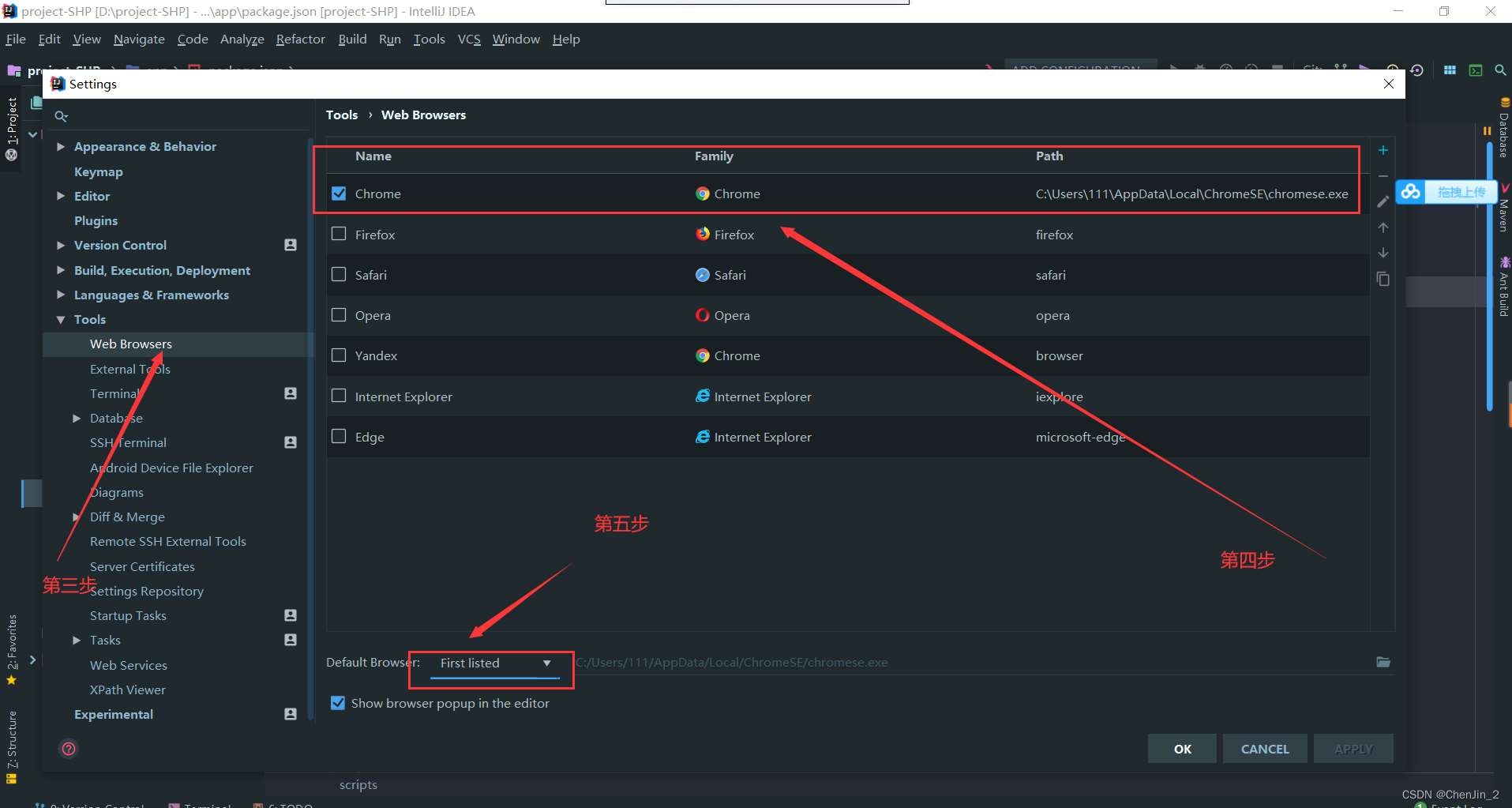Select Web Services in settings tree
Viewport: 1512px width, 808px height.
pyautogui.click(x=129, y=665)
